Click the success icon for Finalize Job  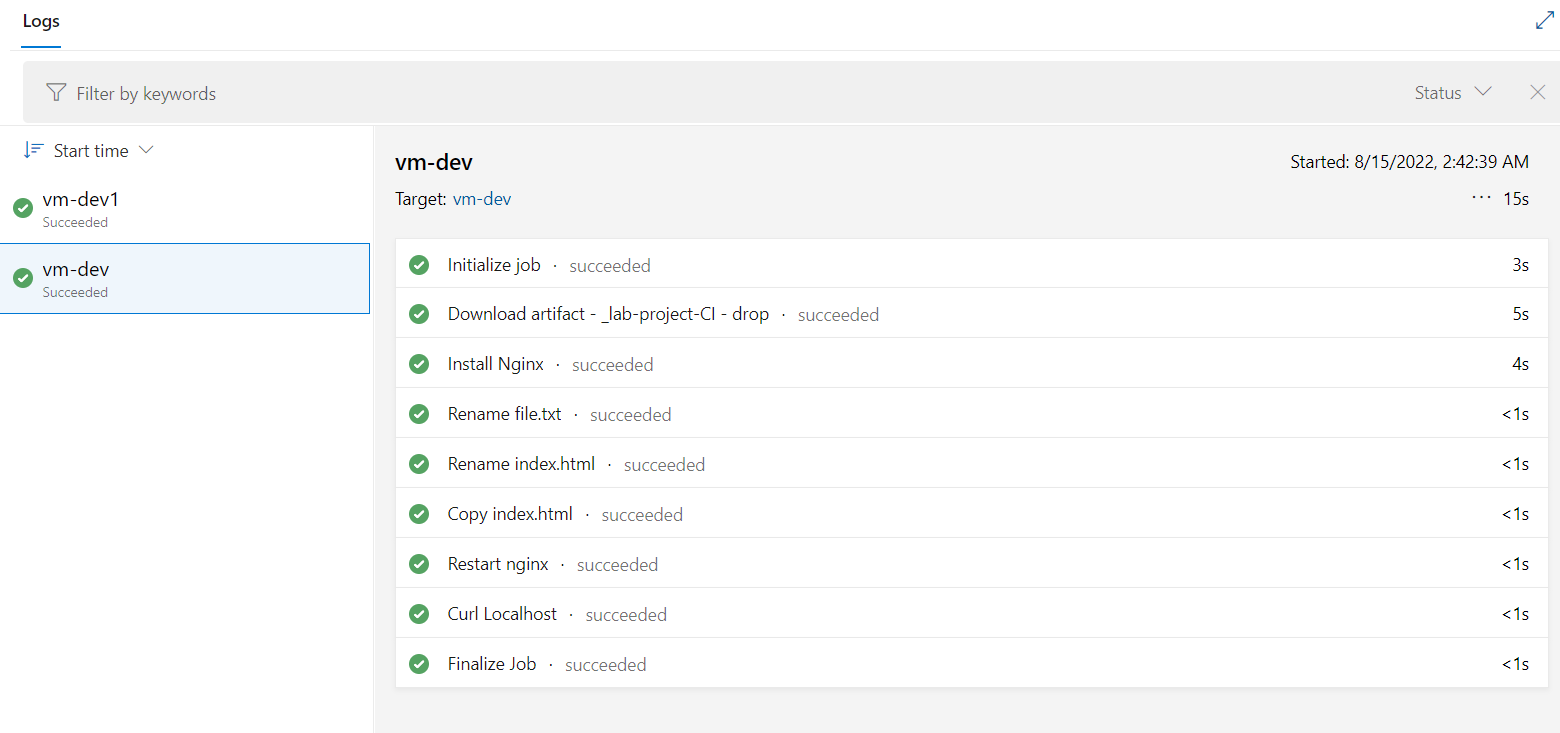pyautogui.click(x=419, y=664)
